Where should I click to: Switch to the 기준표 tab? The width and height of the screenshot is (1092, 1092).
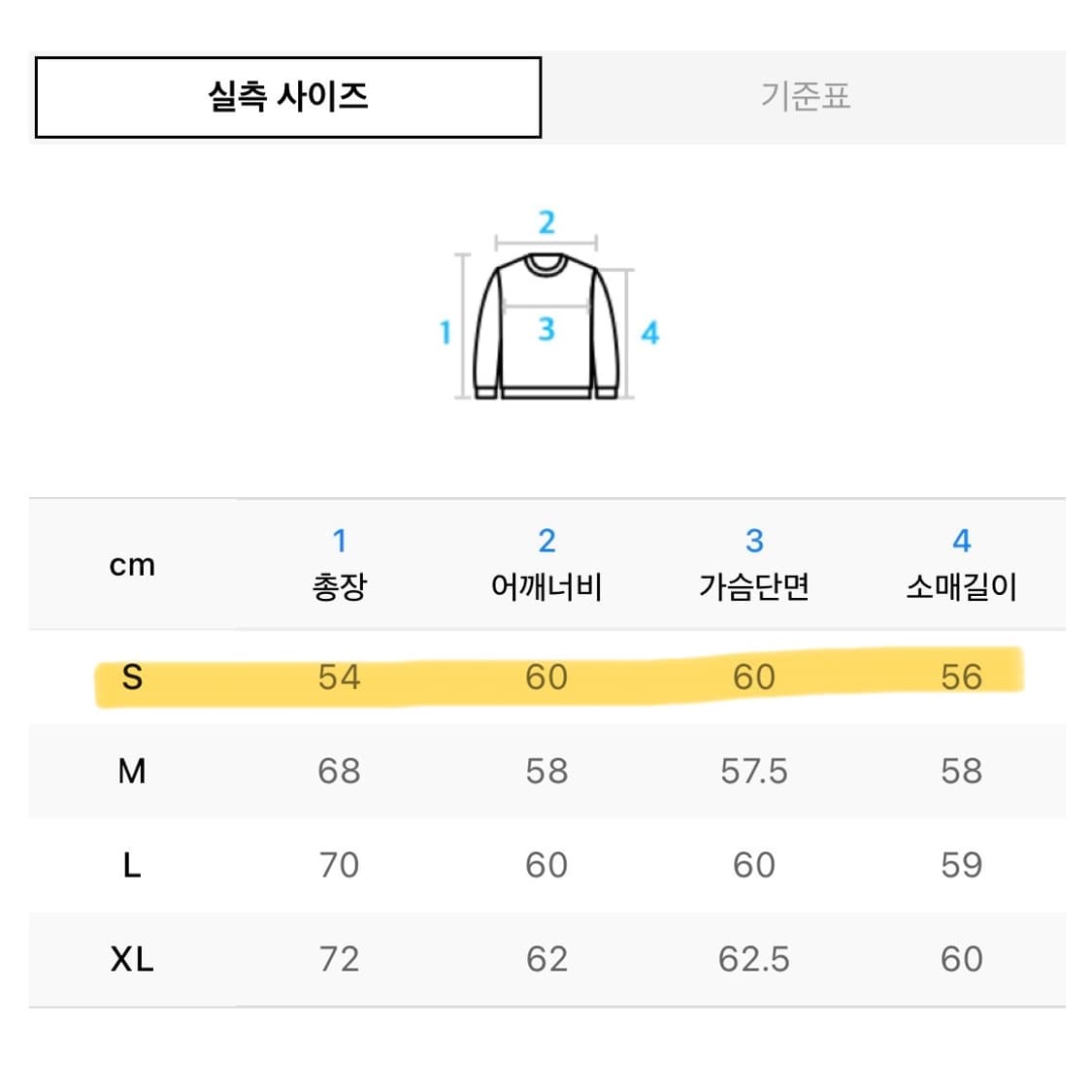(805, 97)
